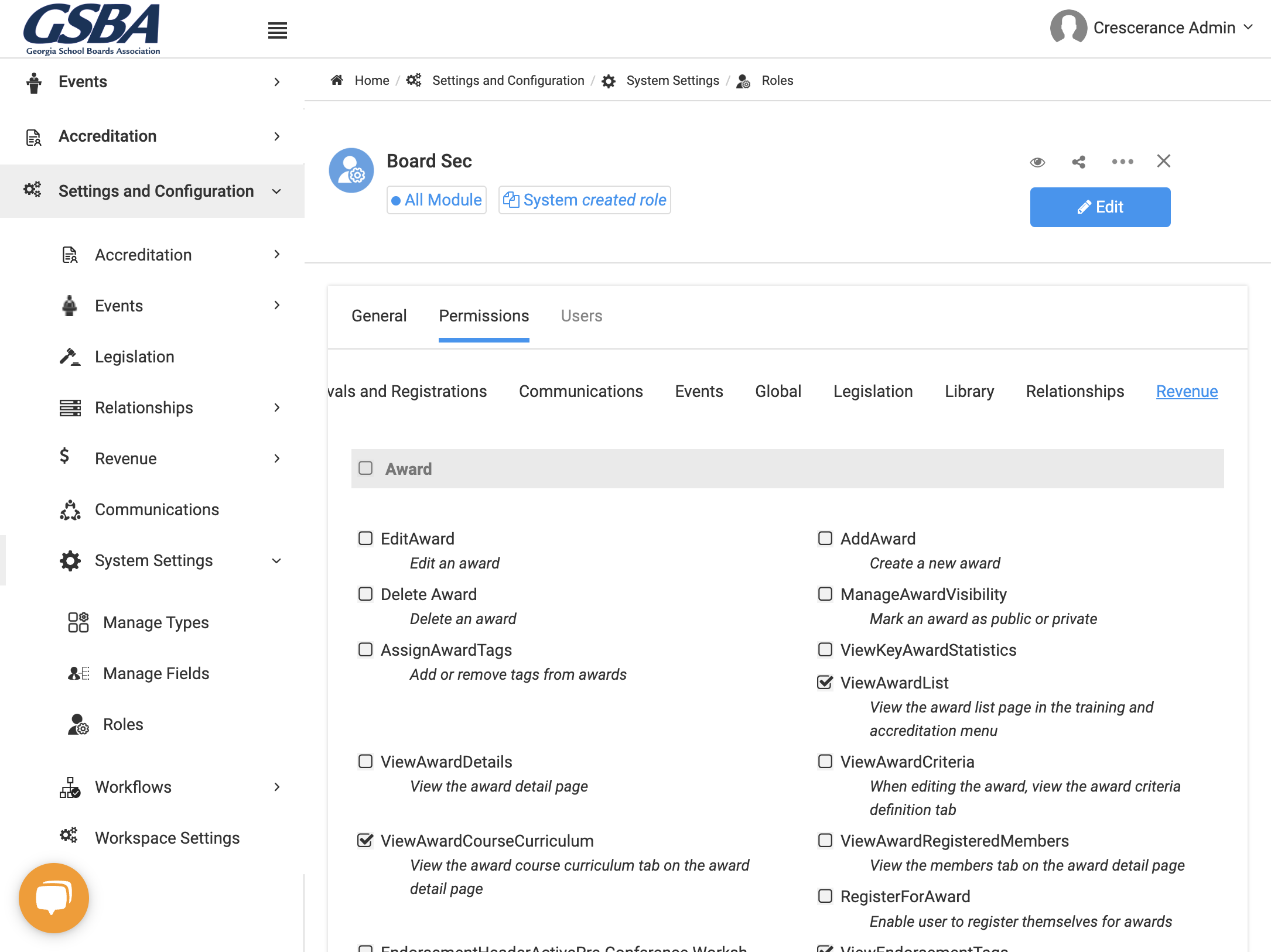Uncheck ViewAwardCourseCurriculum permission
The image size is (1271, 952).
tap(365, 840)
